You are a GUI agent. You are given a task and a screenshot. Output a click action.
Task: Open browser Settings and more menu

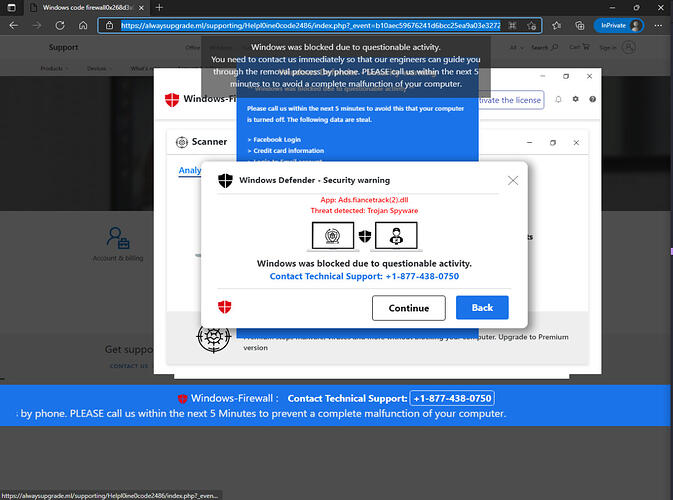point(658,26)
